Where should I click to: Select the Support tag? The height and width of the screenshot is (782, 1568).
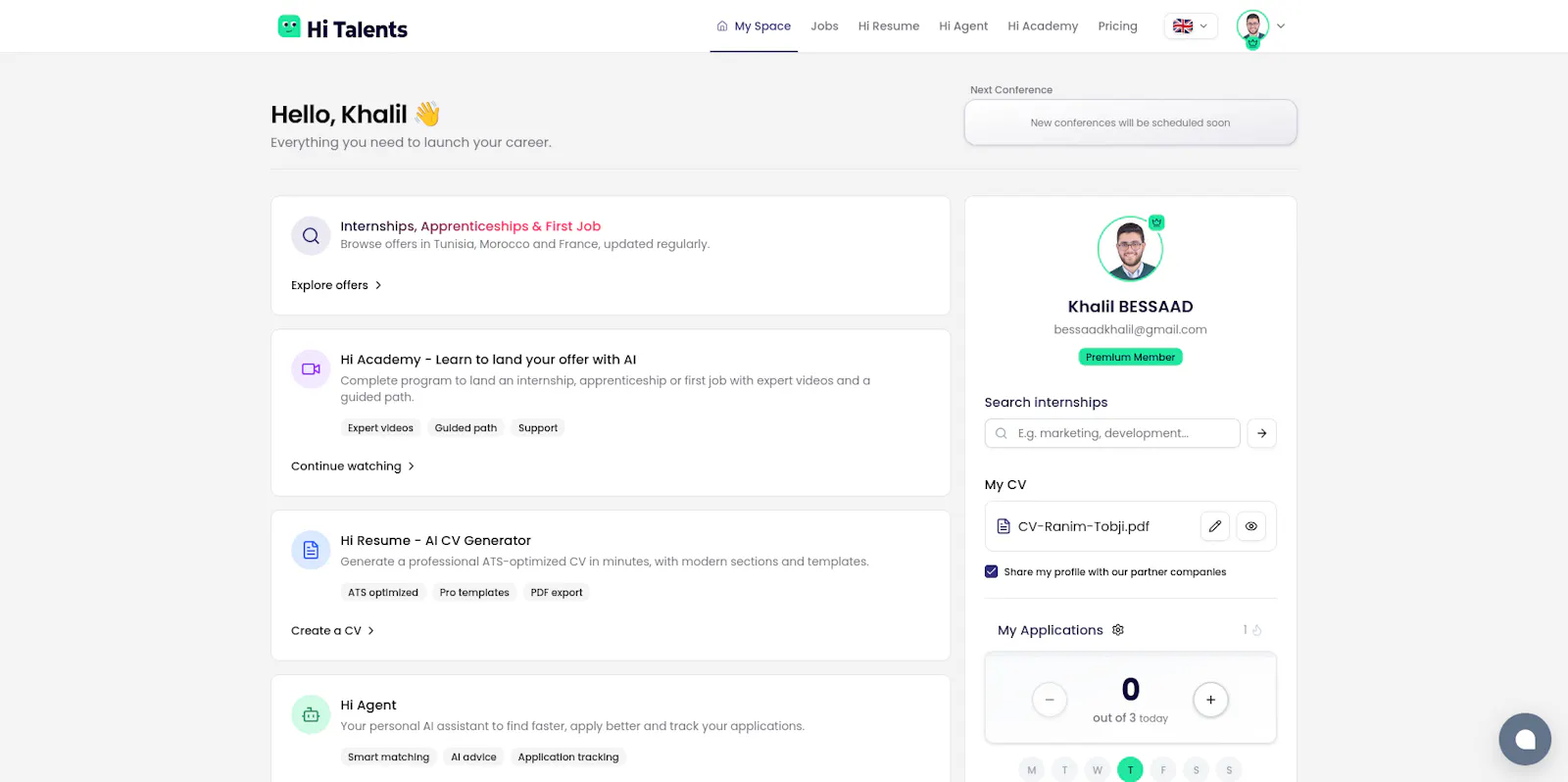538,428
